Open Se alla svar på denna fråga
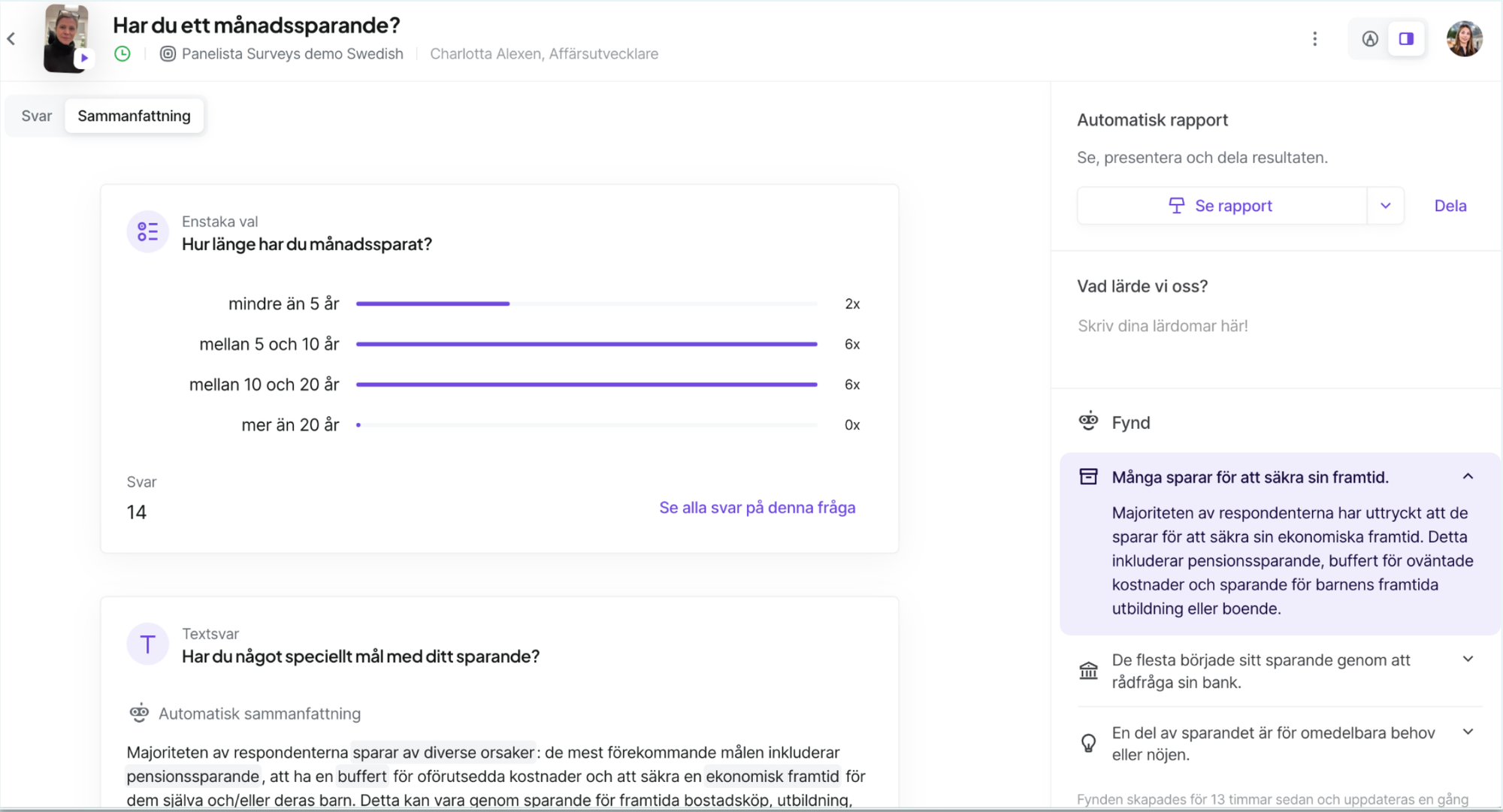Image resolution: width=1503 pixels, height=812 pixels. (x=757, y=508)
